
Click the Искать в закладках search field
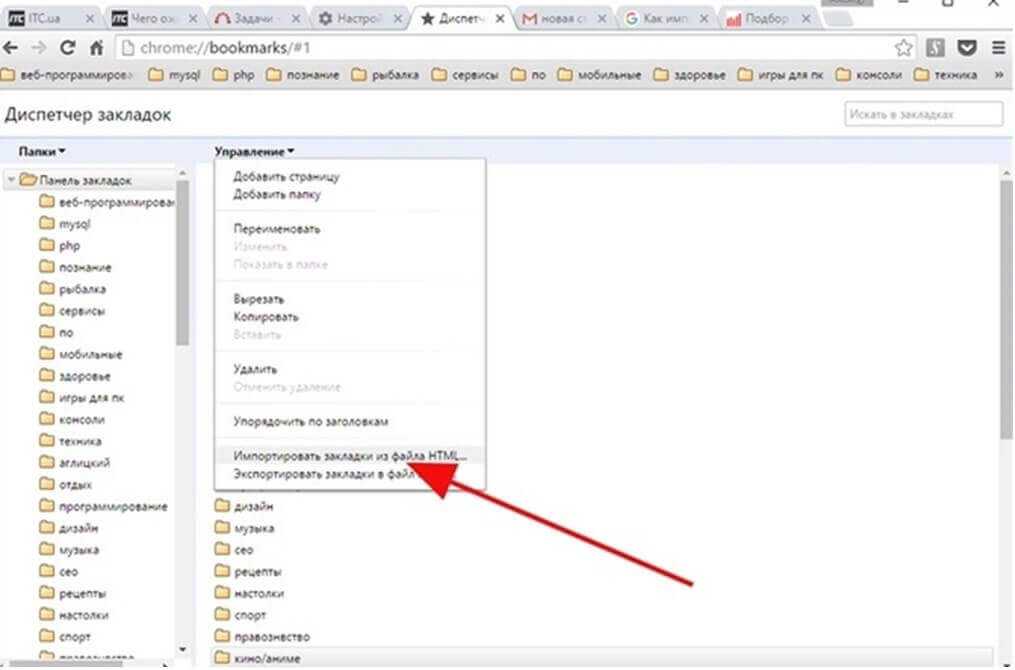tap(924, 115)
